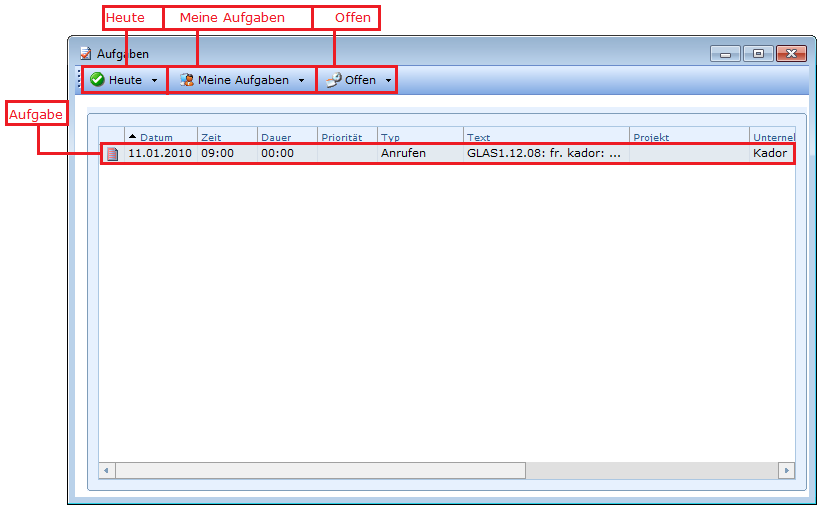Viewport: 819px width, 506px height.
Task: Click the horizontal scrollbar left arrow
Action: click(x=108, y=470)
